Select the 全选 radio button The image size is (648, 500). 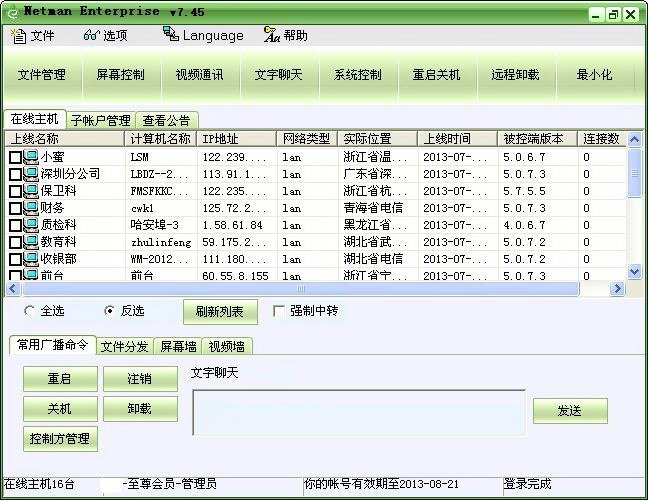(x=29, y=311)
